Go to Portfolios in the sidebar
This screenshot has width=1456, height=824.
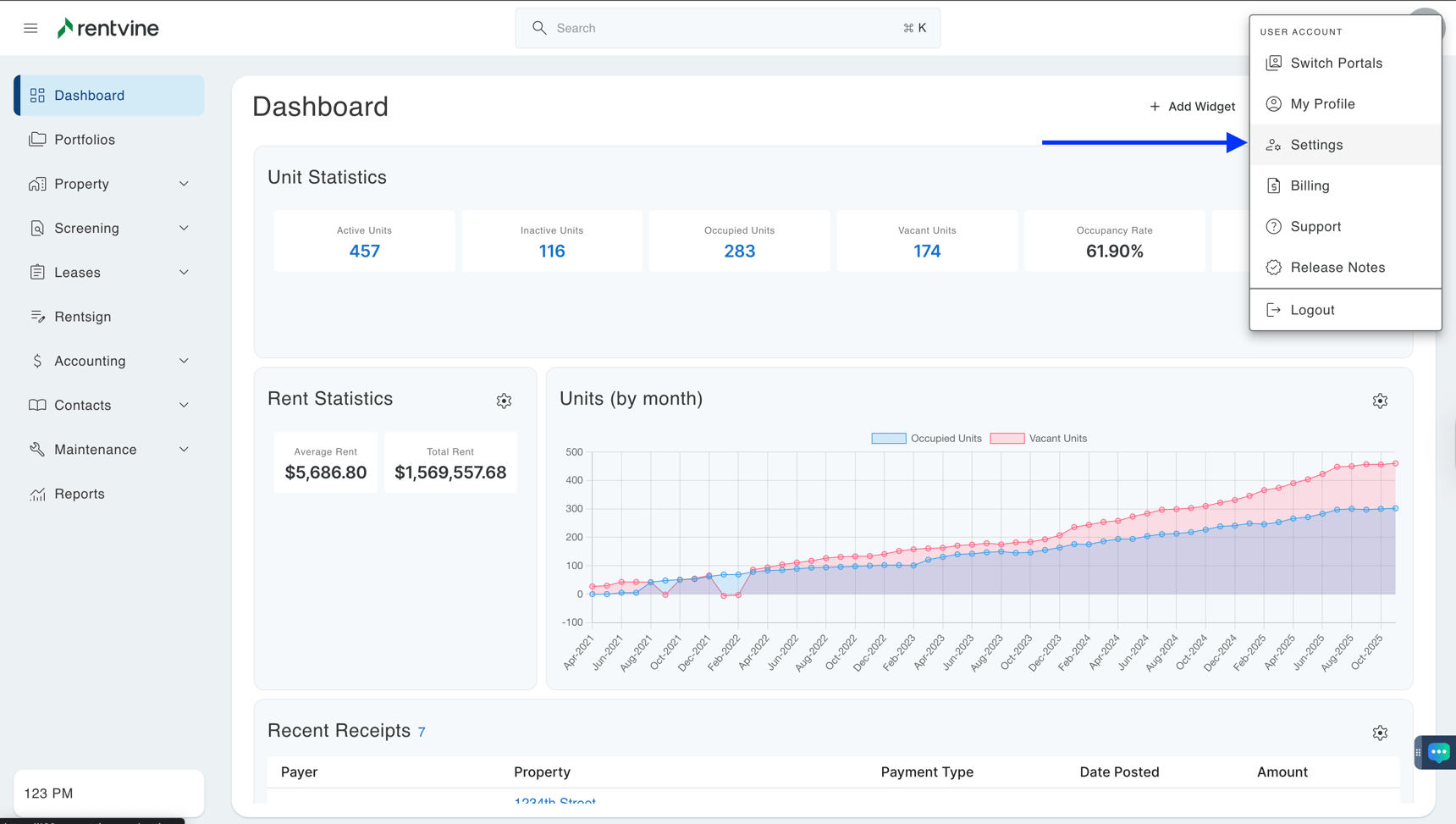[x=85, y=140]
